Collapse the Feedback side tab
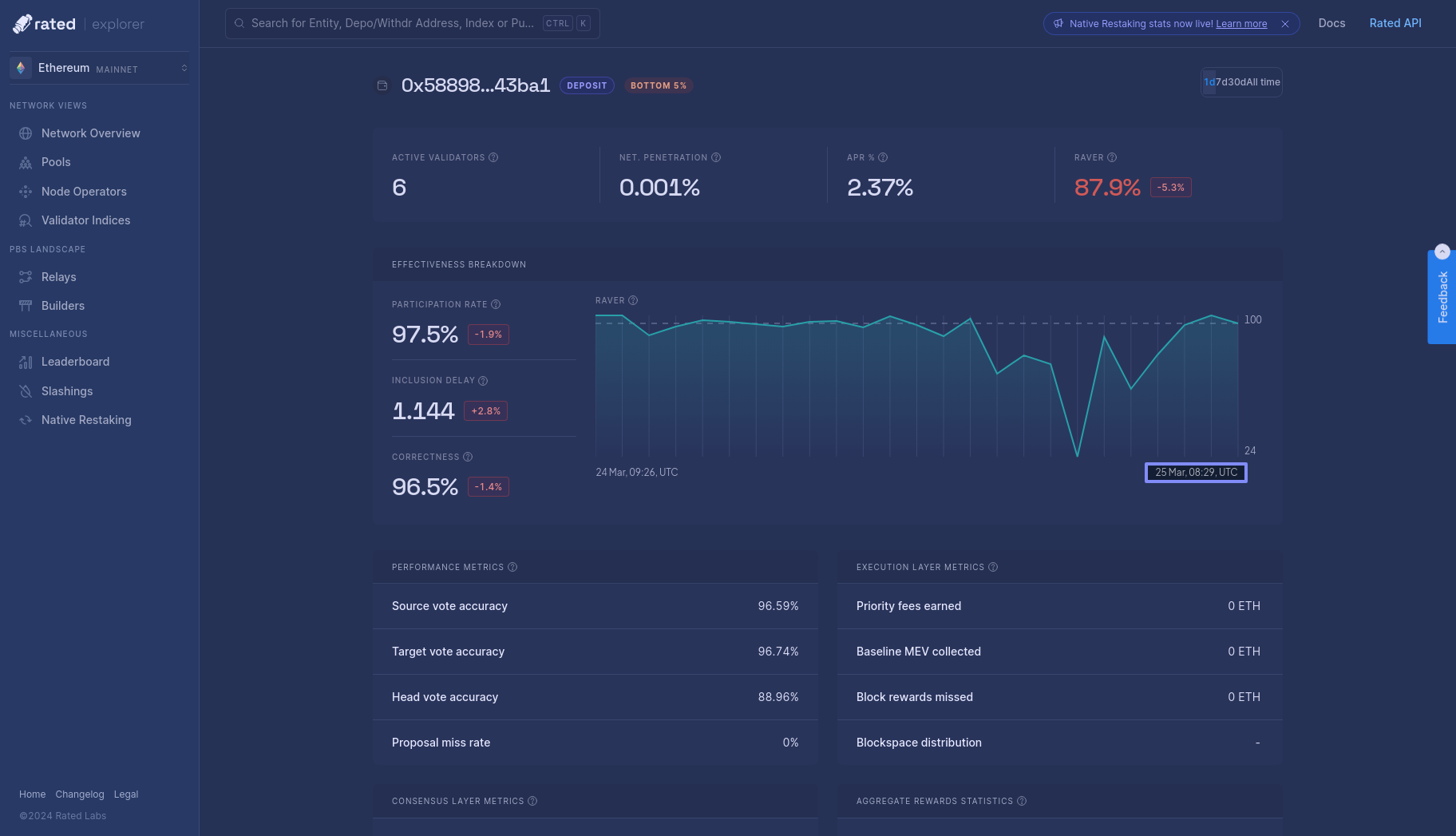Screen dimensions: 1456x836 (x=1442, y=252)
